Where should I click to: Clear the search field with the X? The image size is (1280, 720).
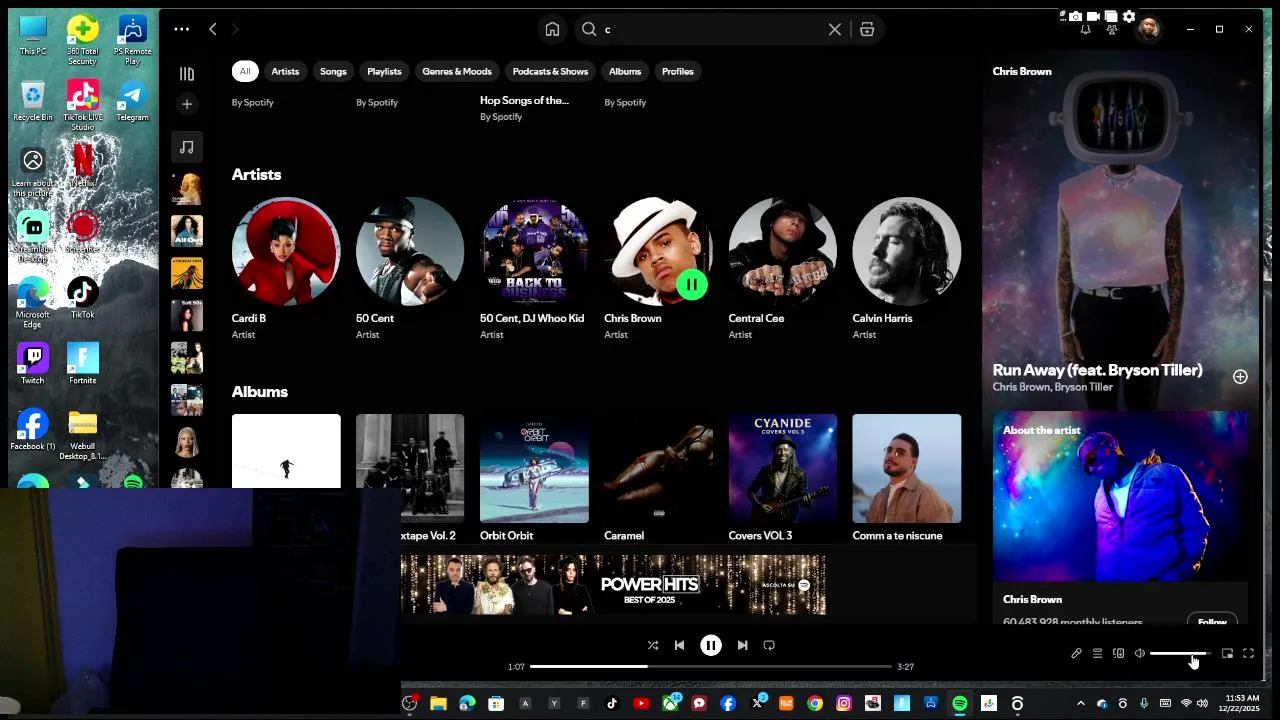[x=835, y=29]
